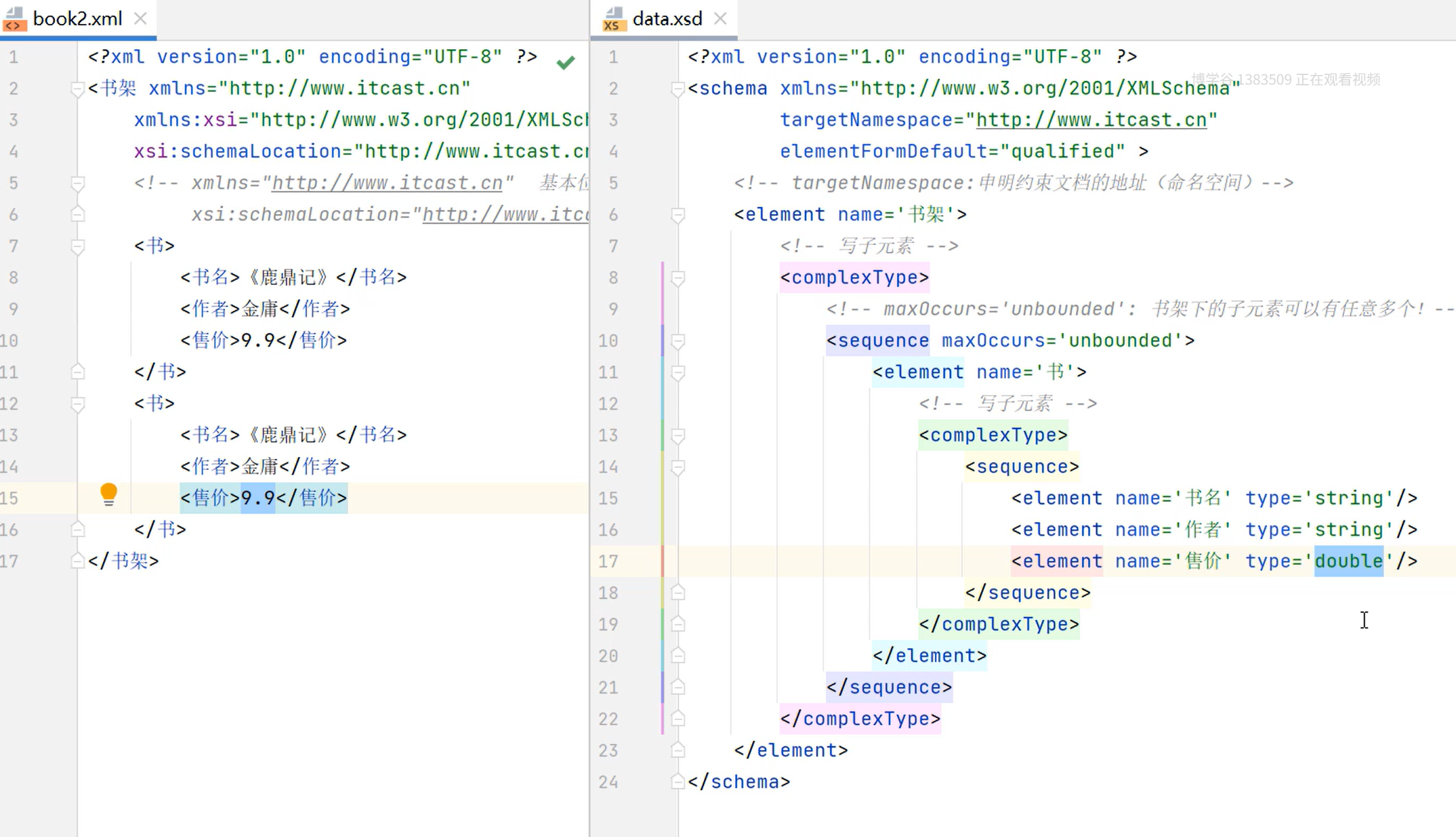1456x837 pixels.
Task: Collapse the first 书 element at line 7
Action: (78, 246)
